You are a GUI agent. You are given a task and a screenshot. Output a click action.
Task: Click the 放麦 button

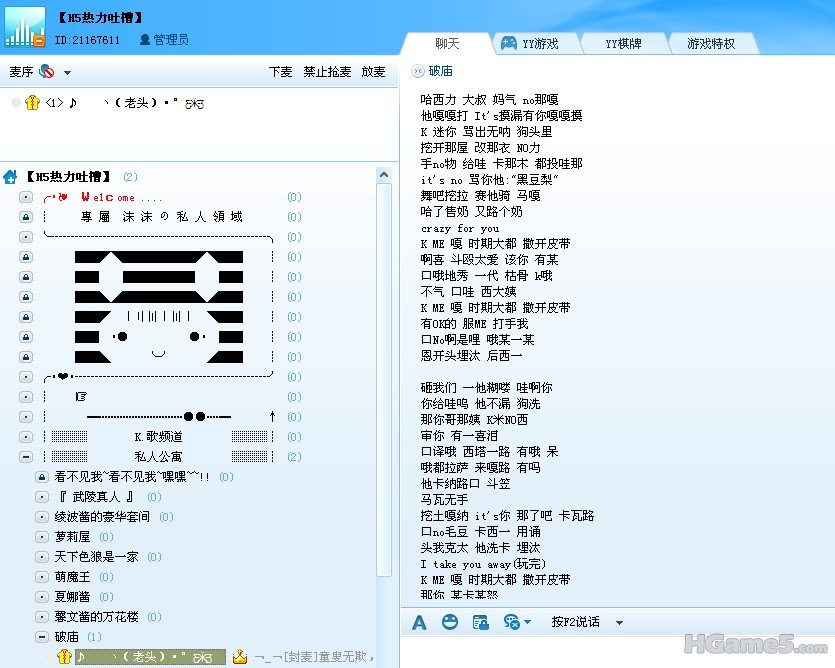pos(373,72)
